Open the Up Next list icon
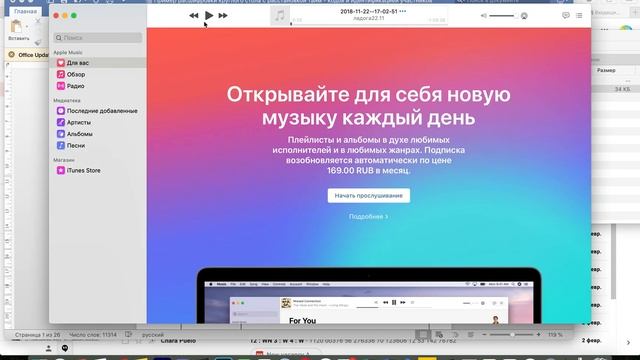This screenshot has height=360, width=640. (x=579, y=16)
